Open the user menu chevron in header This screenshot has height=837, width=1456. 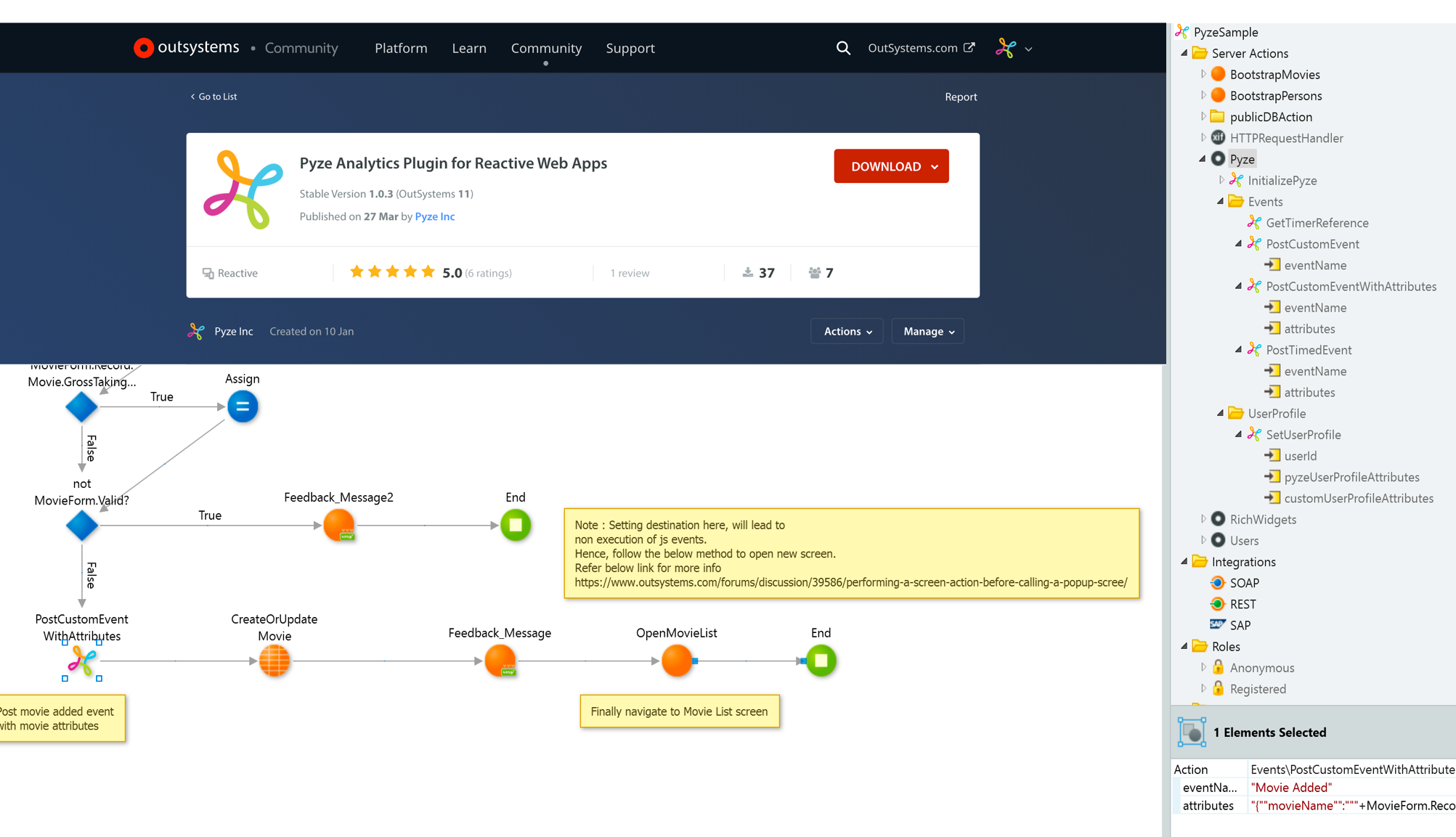point(1028,49)
